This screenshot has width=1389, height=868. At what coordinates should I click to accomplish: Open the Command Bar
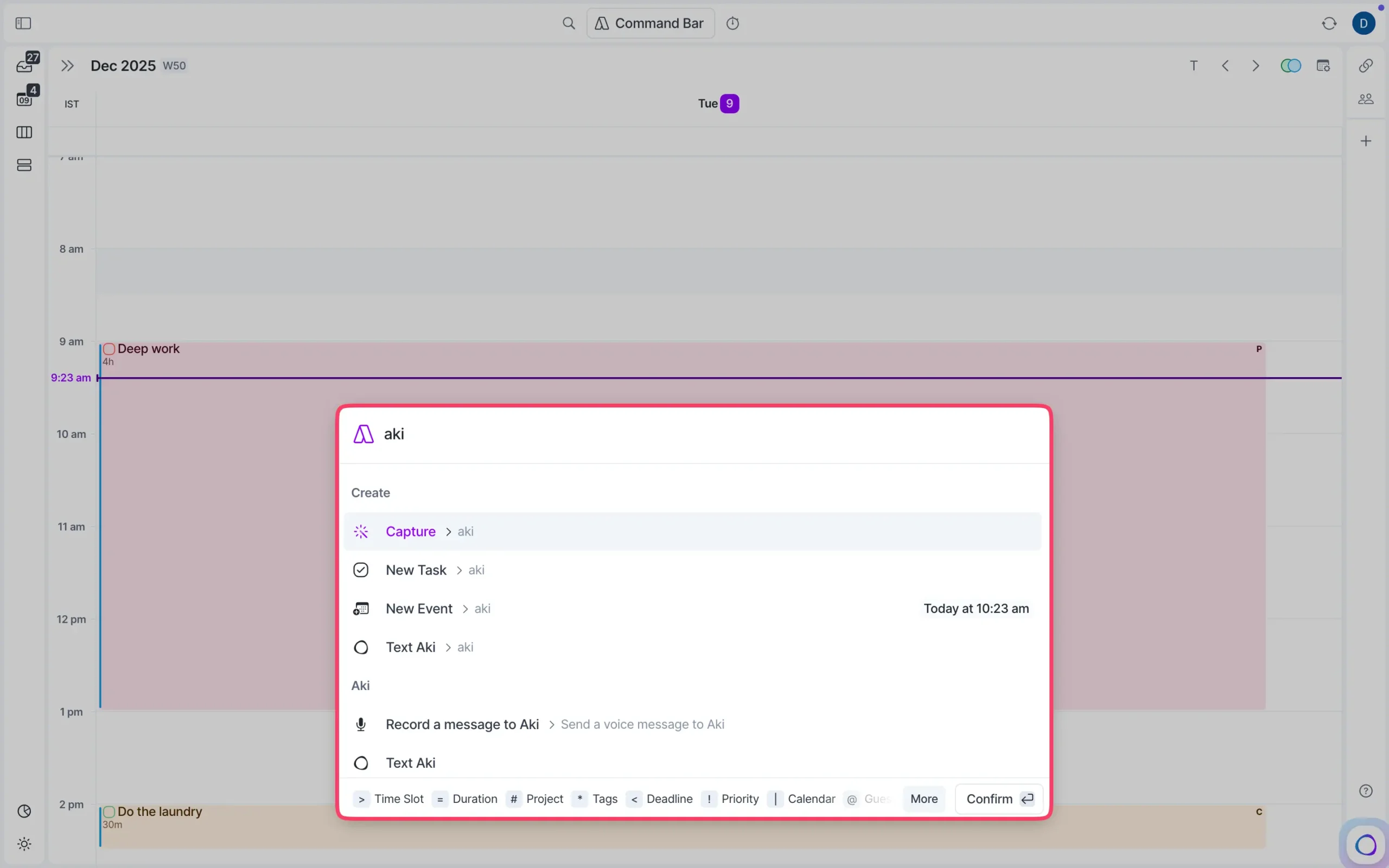pos(649,23)
